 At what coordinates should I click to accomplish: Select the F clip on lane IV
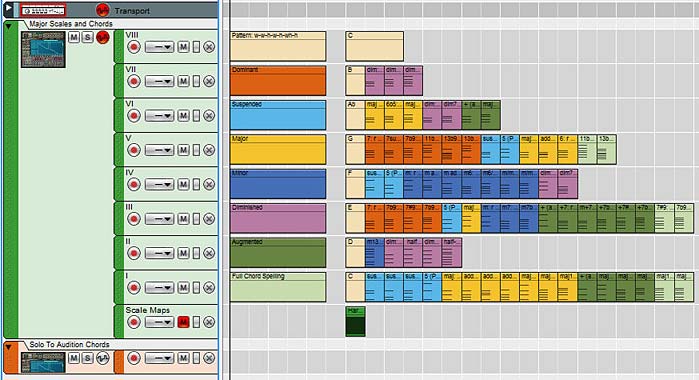tap(355, 184)
